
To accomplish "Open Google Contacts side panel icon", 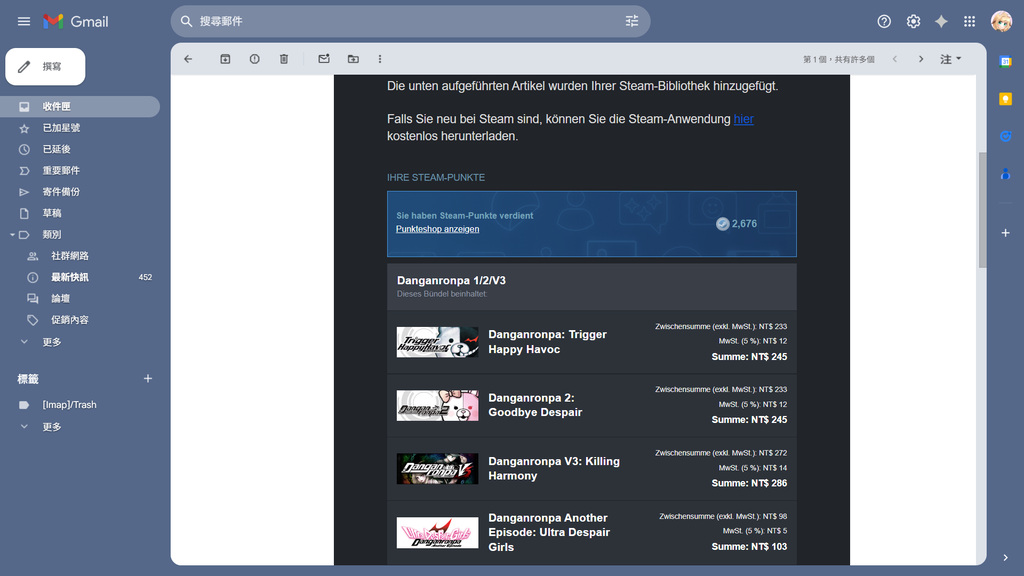I will [1006, 174].
